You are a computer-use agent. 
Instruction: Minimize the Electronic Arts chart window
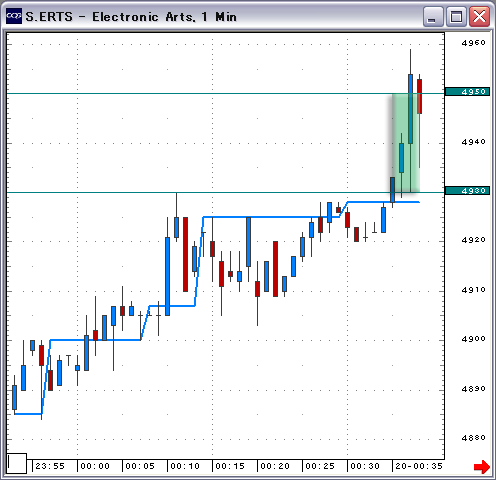click(x=433, y=17)
